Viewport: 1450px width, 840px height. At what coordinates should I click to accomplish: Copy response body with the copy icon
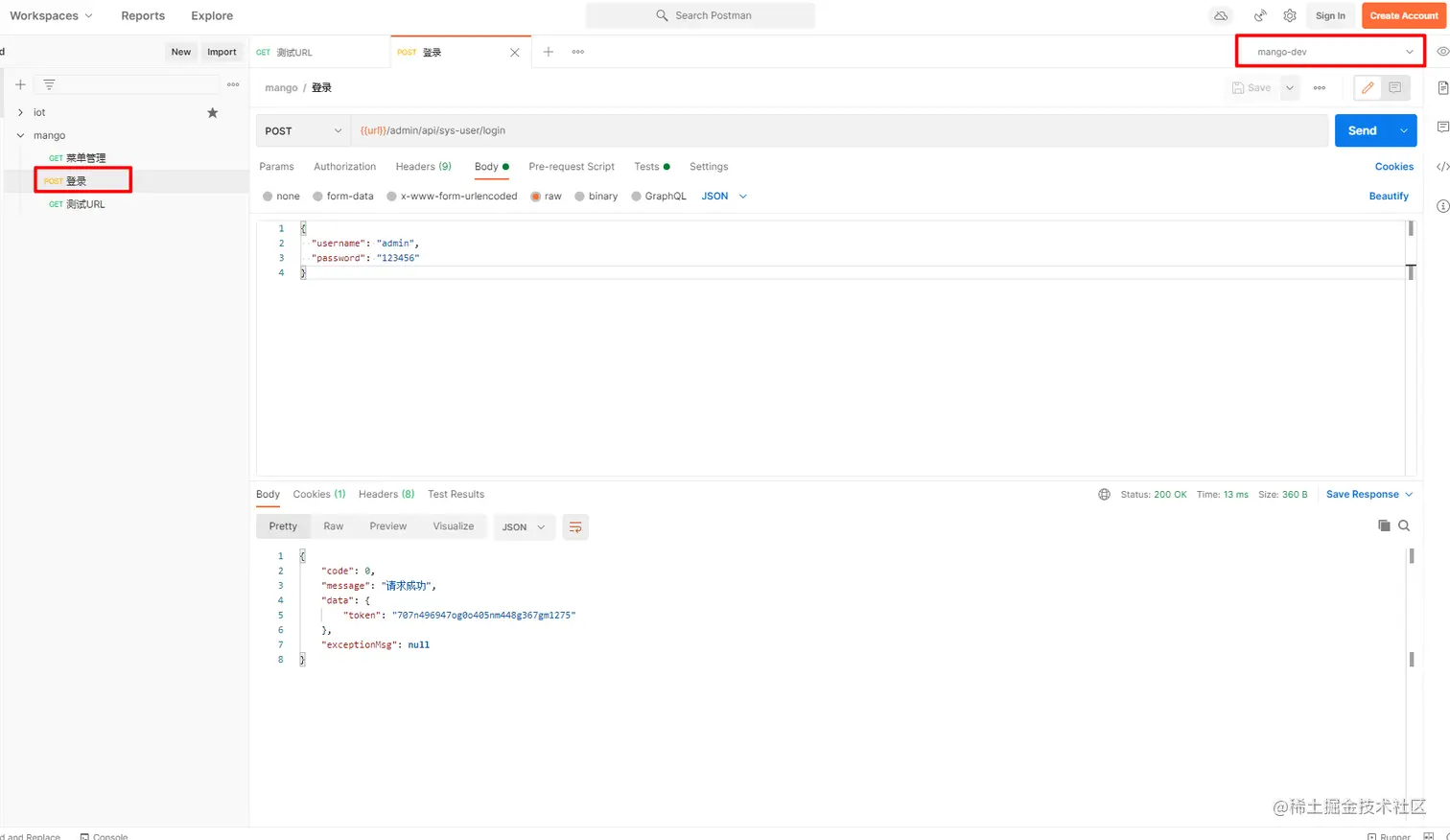(x=1384, y=525)
